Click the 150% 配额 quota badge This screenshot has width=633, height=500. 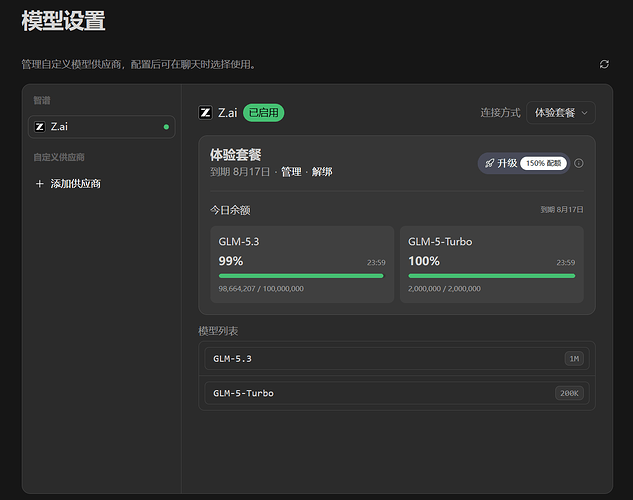543,163
